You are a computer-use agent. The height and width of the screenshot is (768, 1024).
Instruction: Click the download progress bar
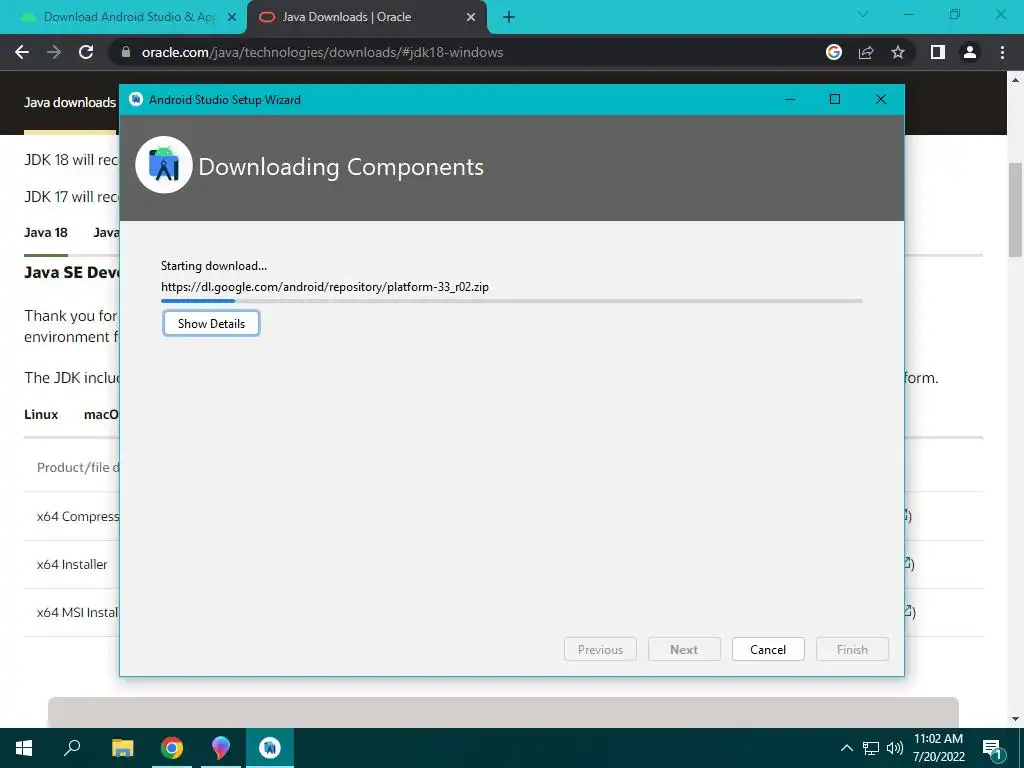(x=511, y=301)
